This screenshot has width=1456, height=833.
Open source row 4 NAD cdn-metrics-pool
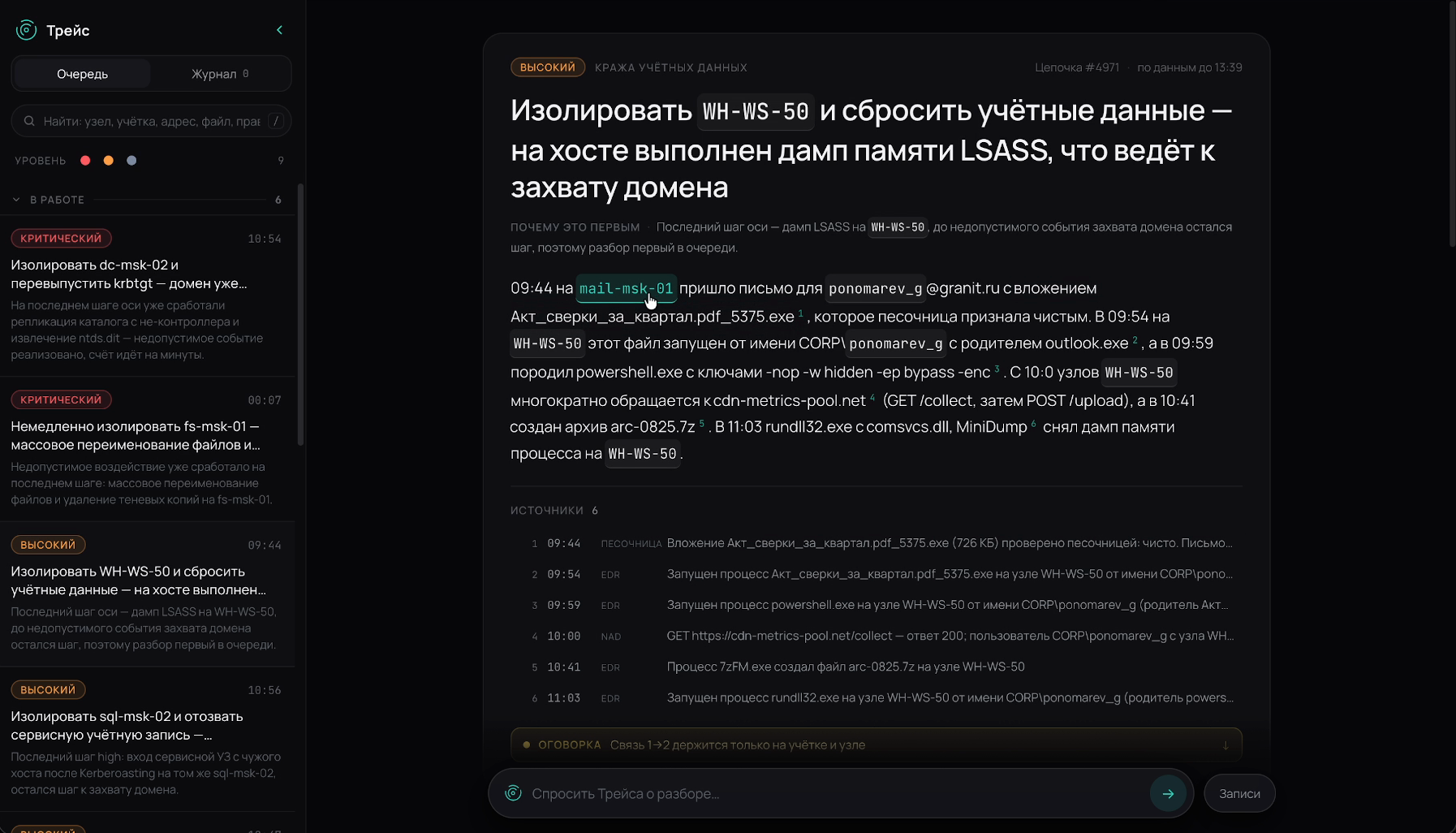tap(877, 636)
